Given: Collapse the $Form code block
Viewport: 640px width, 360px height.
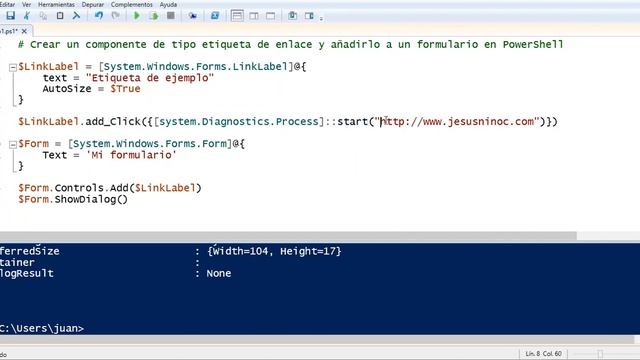Looking at the screenshot, I should 13,144.
